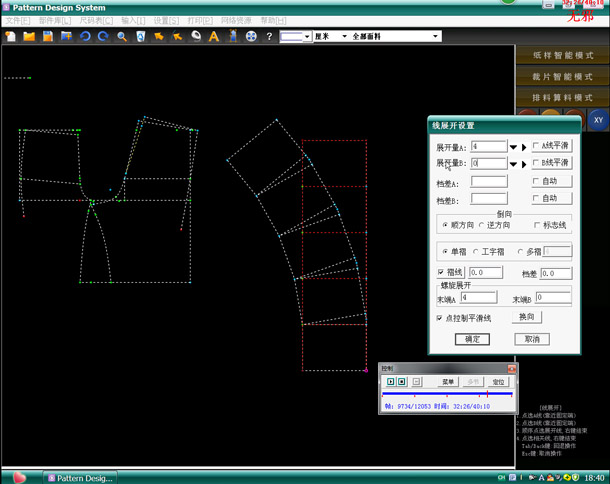Open the 输入[I] menu
Viewport: 610px width, 484px height.
point(133,20)
